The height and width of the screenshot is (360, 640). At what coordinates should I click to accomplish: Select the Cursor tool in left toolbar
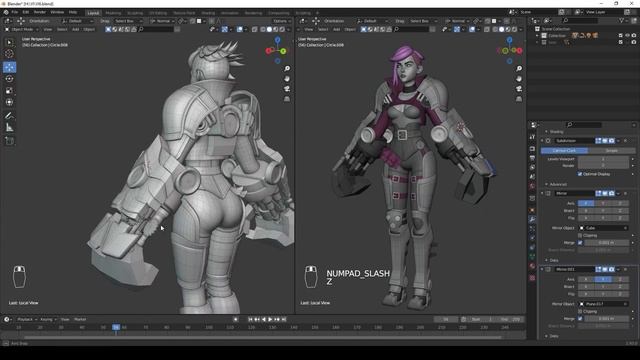tap(9, 54)
